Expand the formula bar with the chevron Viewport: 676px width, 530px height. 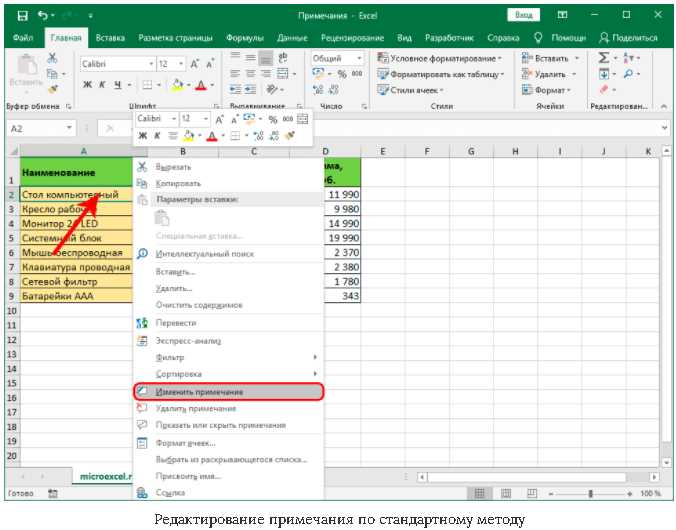(664, 128)
